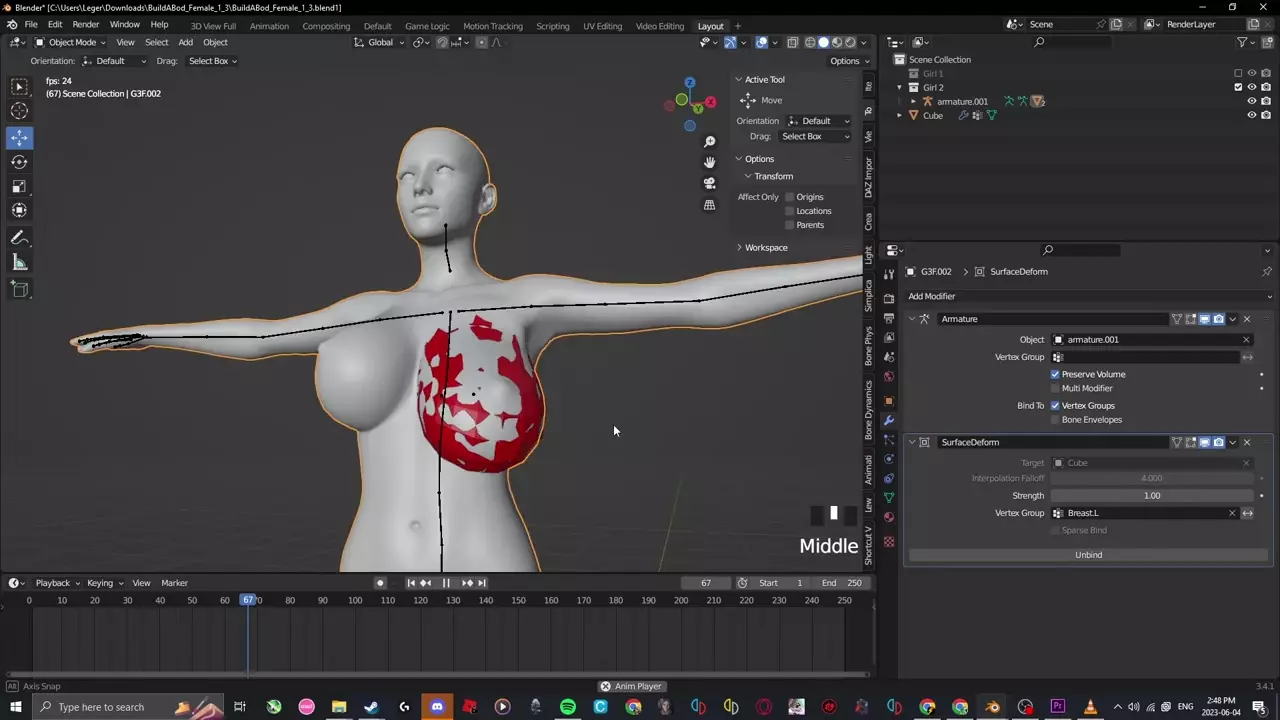Activate the Rotate tool
1280x720 pixels.
click(19, 162)
